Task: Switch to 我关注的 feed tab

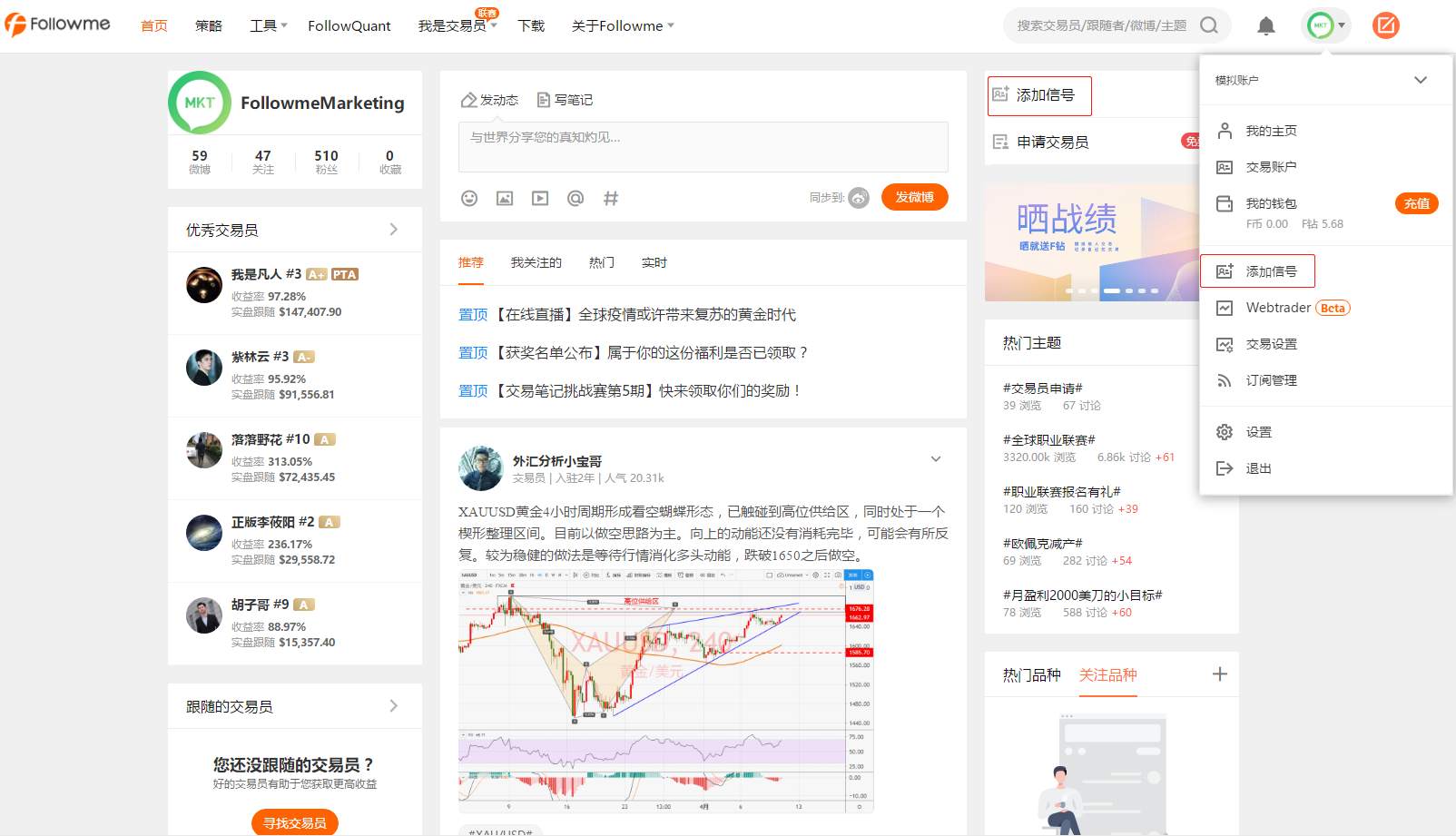Action: click(536, 262)
